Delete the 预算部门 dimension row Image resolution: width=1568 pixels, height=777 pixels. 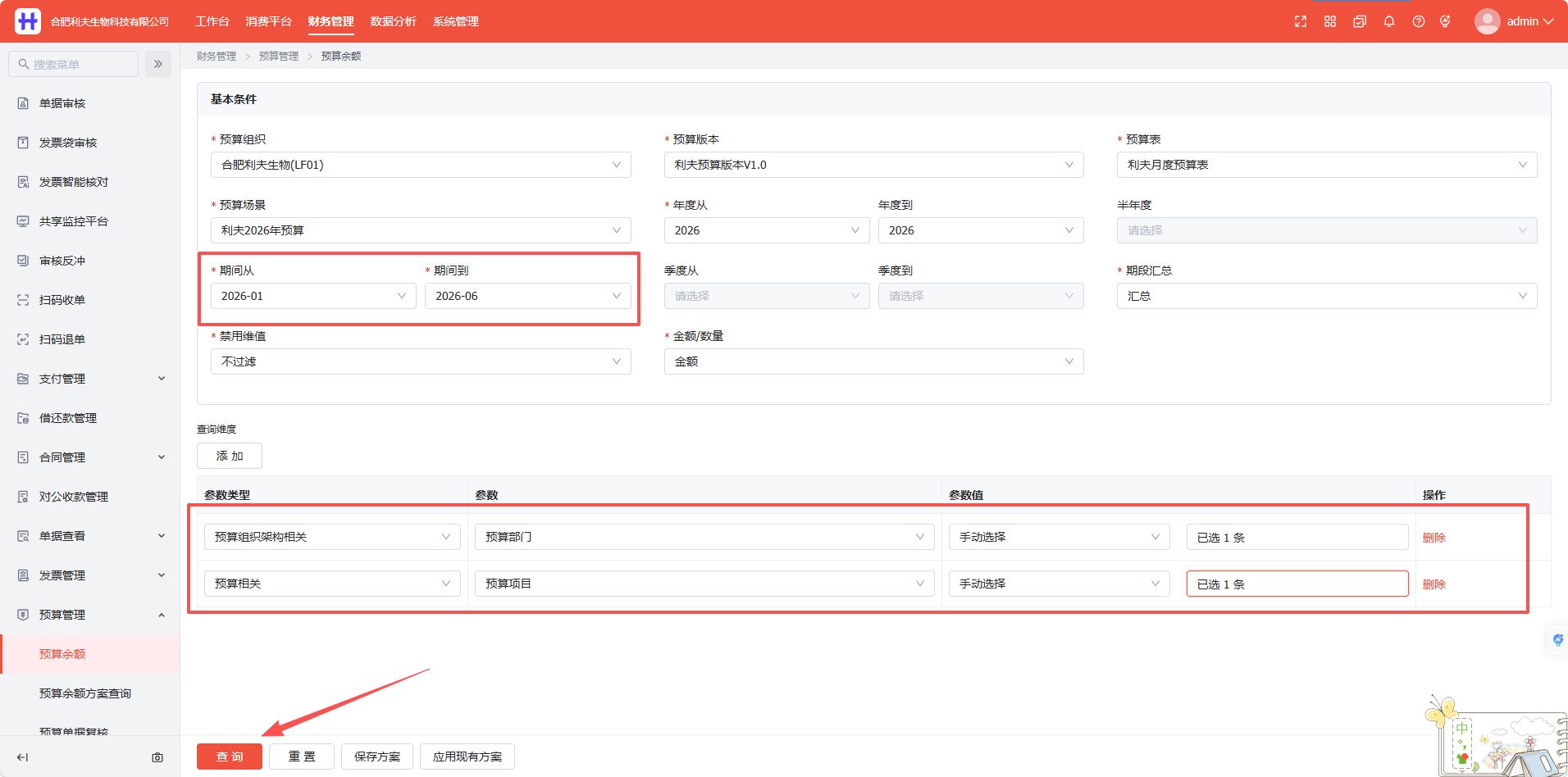1434,538
